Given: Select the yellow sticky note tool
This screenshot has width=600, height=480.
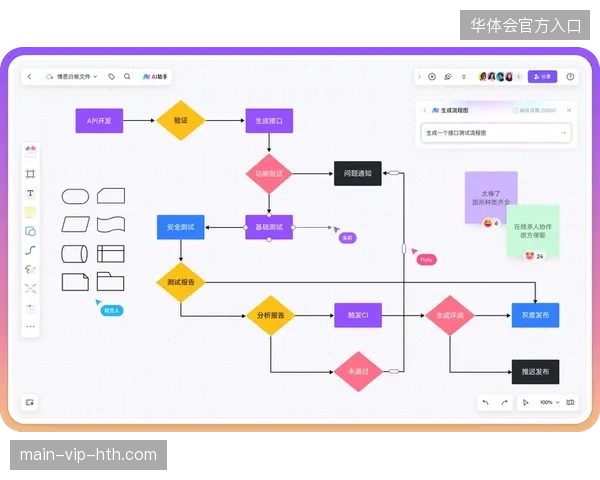Looking at the screenshot, I should [x=30, y=212].
